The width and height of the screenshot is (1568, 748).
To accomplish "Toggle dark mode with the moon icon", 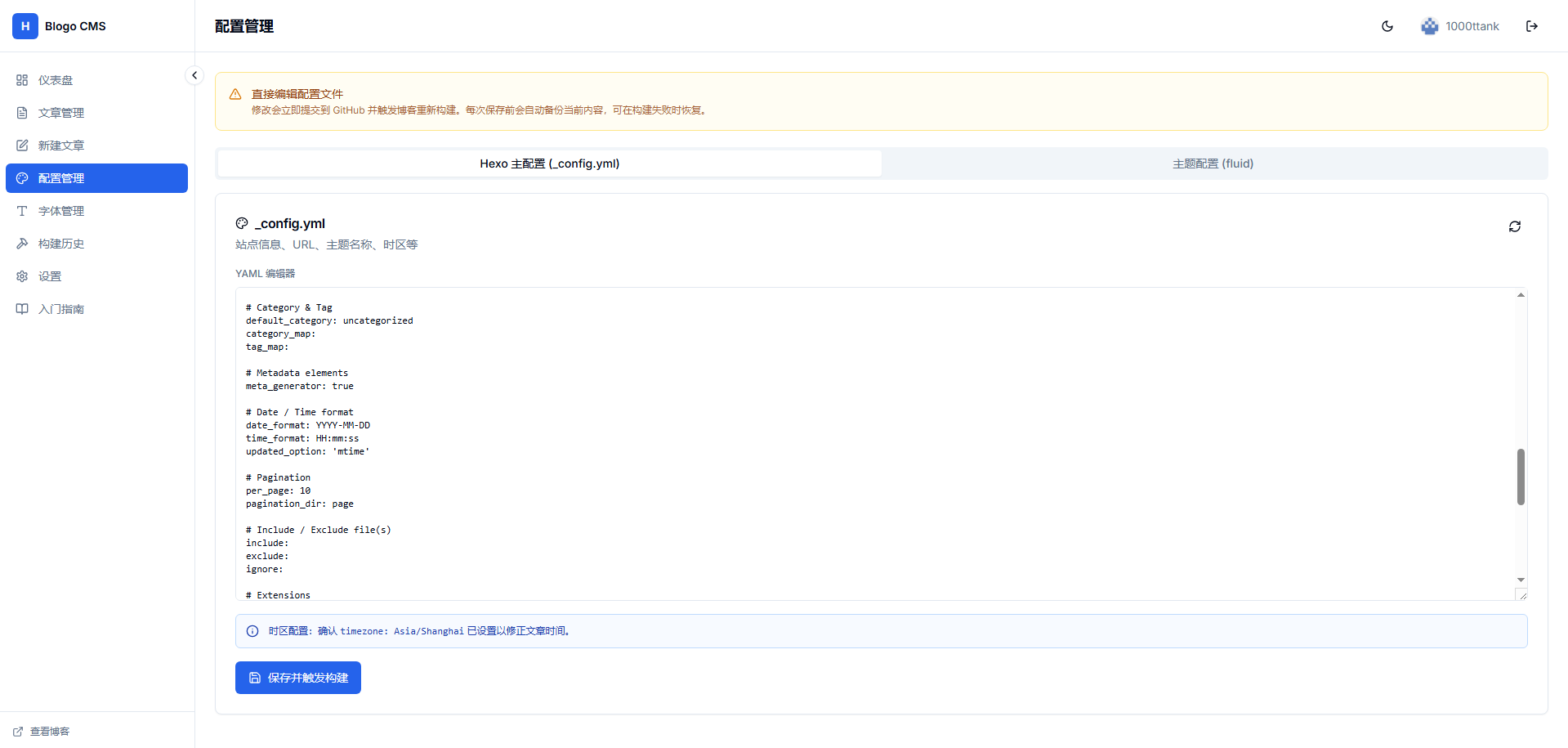I will (1387, 26).
